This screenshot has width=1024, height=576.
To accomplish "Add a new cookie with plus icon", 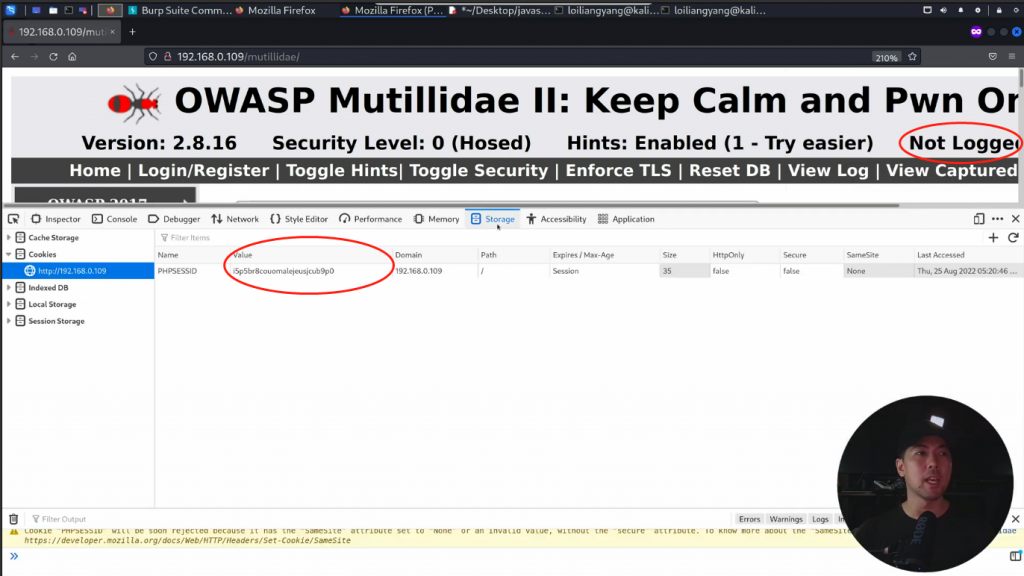I will click(993, 238).
